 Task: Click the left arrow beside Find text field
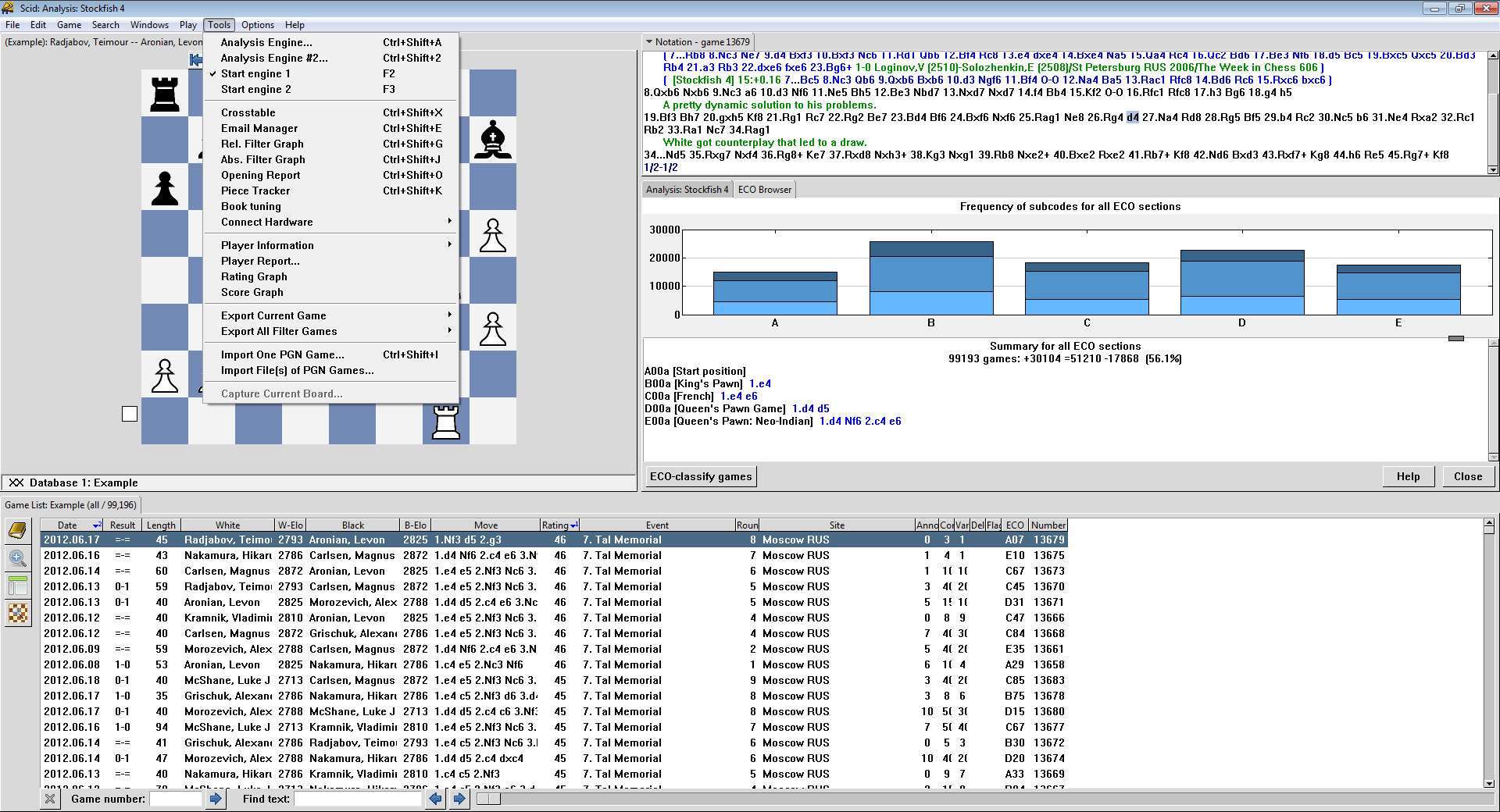tap(436, 799)
